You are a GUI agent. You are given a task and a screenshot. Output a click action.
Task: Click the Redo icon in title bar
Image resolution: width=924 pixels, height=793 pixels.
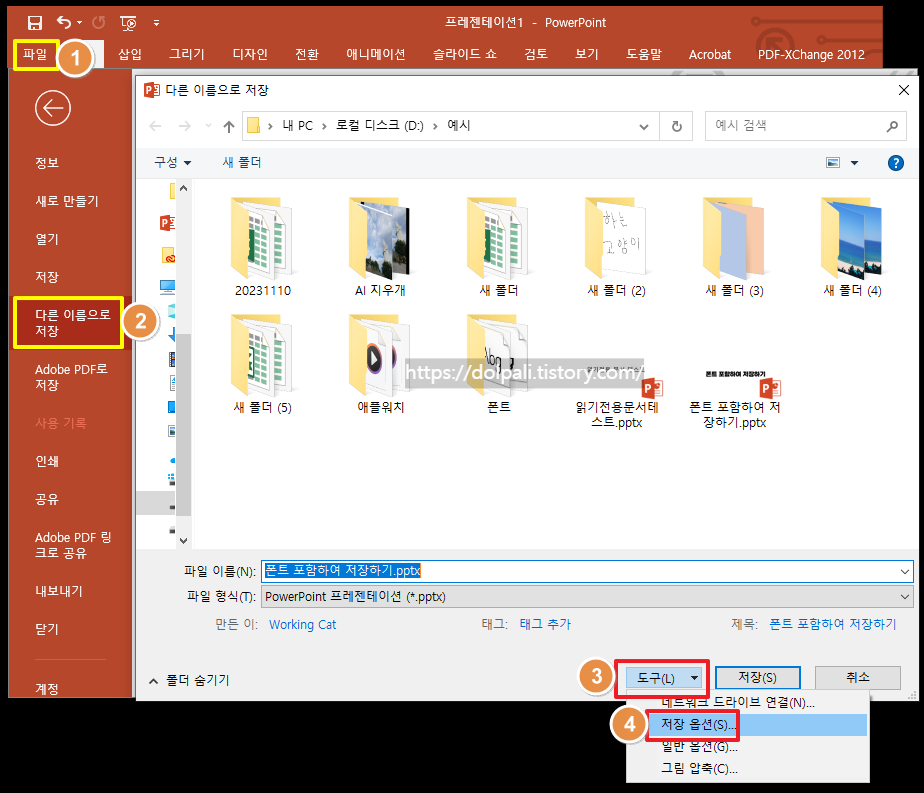pyautogui.click(x=99, y=22)
